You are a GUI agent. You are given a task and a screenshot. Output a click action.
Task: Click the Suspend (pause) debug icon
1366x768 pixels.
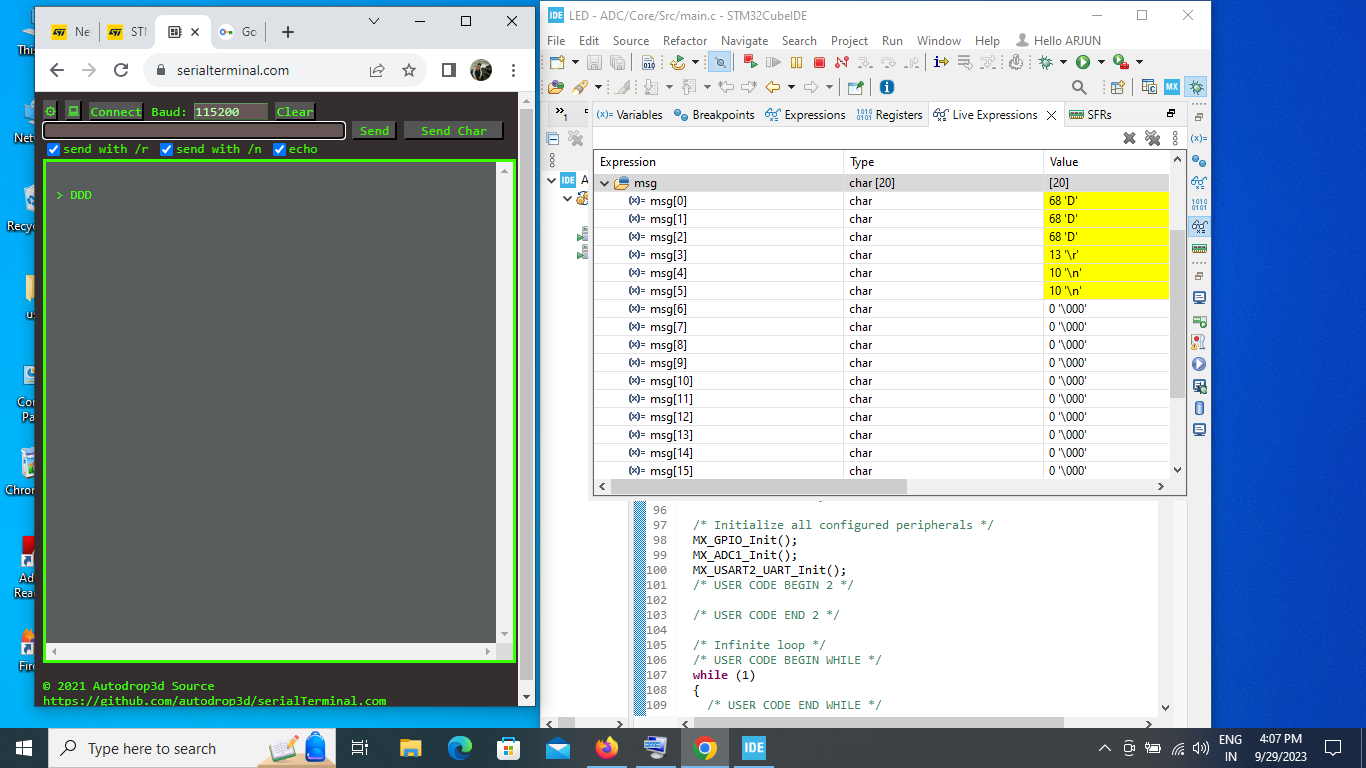pyautogui.click(x=796, y=62)
